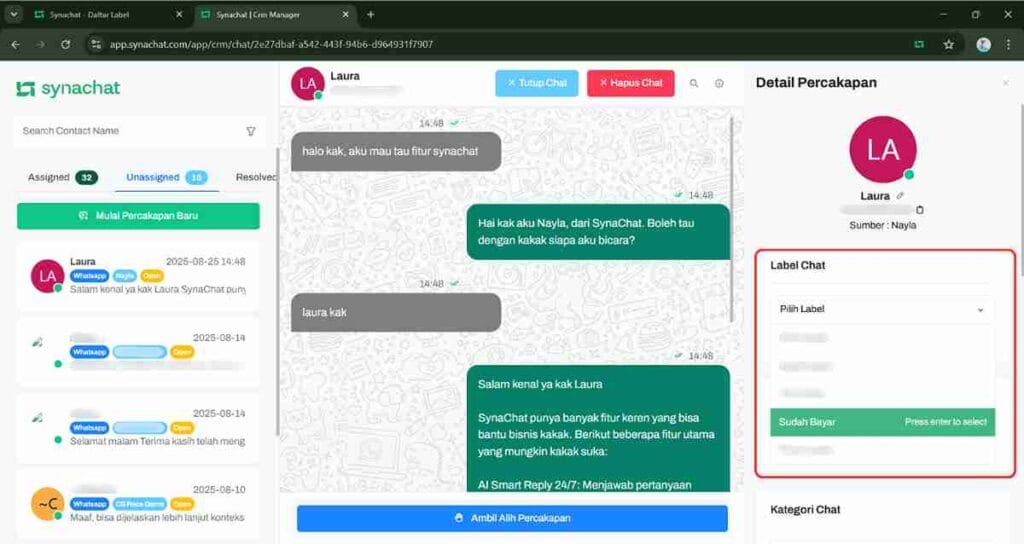Open the contact filter funnel icon
The width and height of the screenshot is (1024, 544).
pyautogui.click(x=251, y=131)
